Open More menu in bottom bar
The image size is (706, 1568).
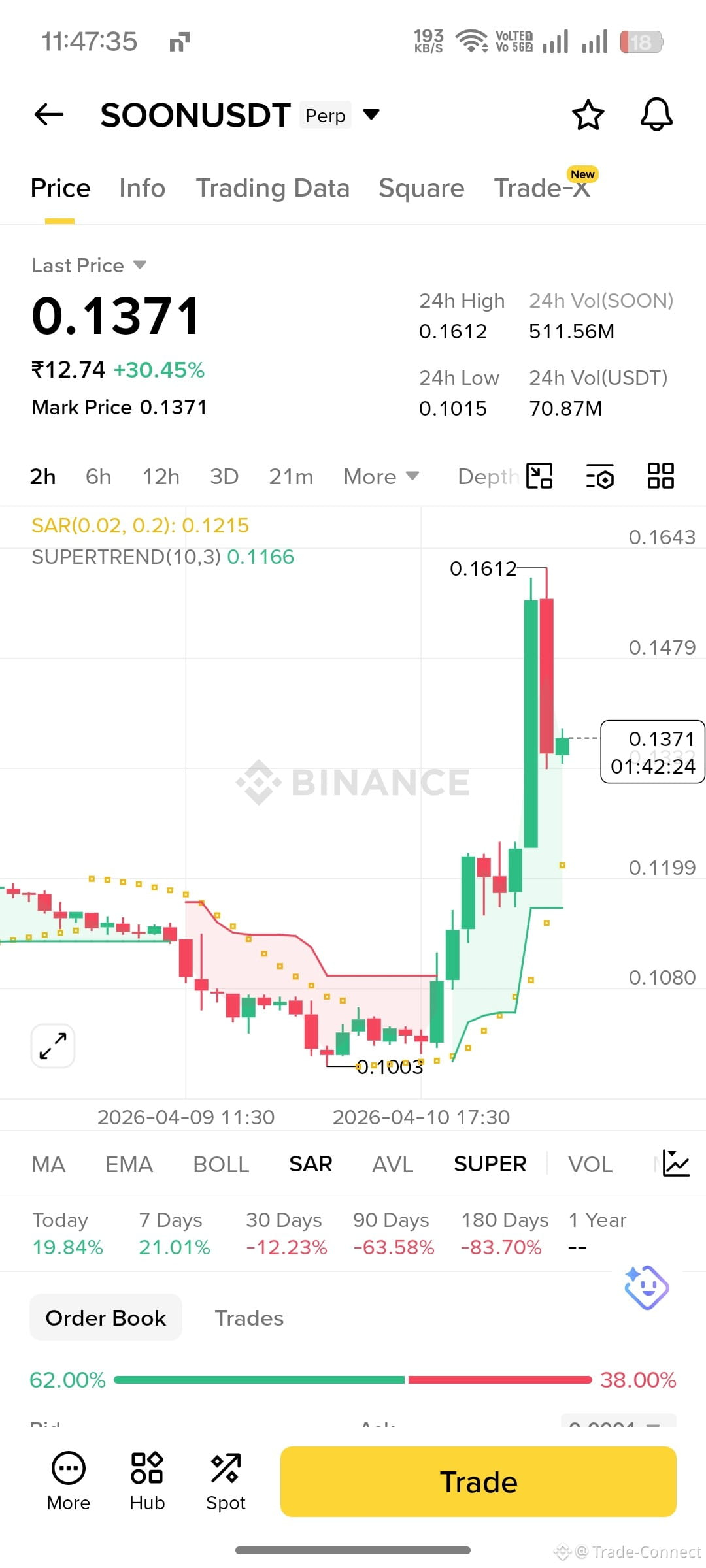pyautogui.click(x=69, y=1482)
